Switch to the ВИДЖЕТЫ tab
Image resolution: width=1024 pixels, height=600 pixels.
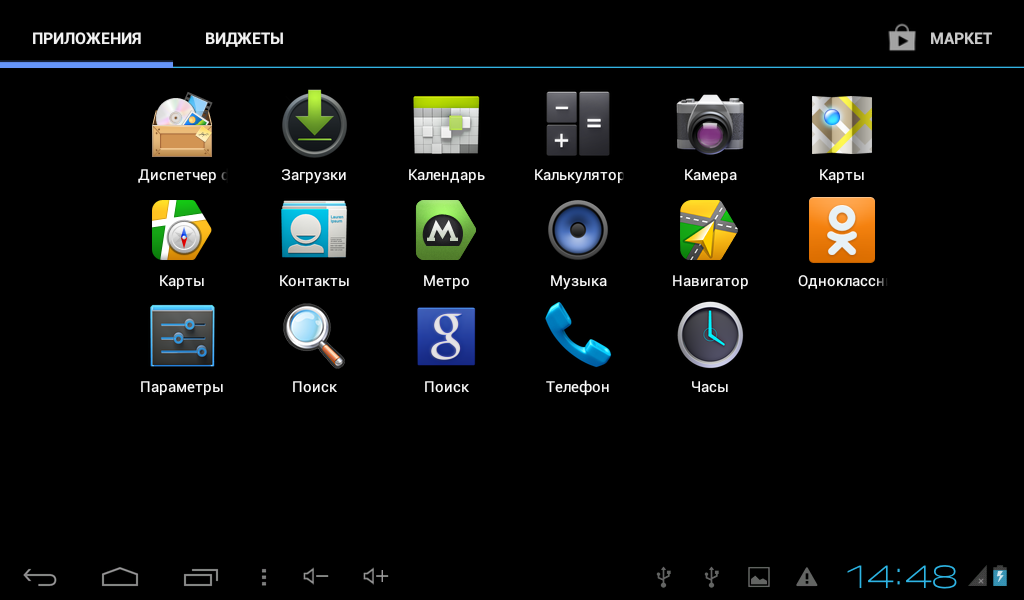point(244,39)
